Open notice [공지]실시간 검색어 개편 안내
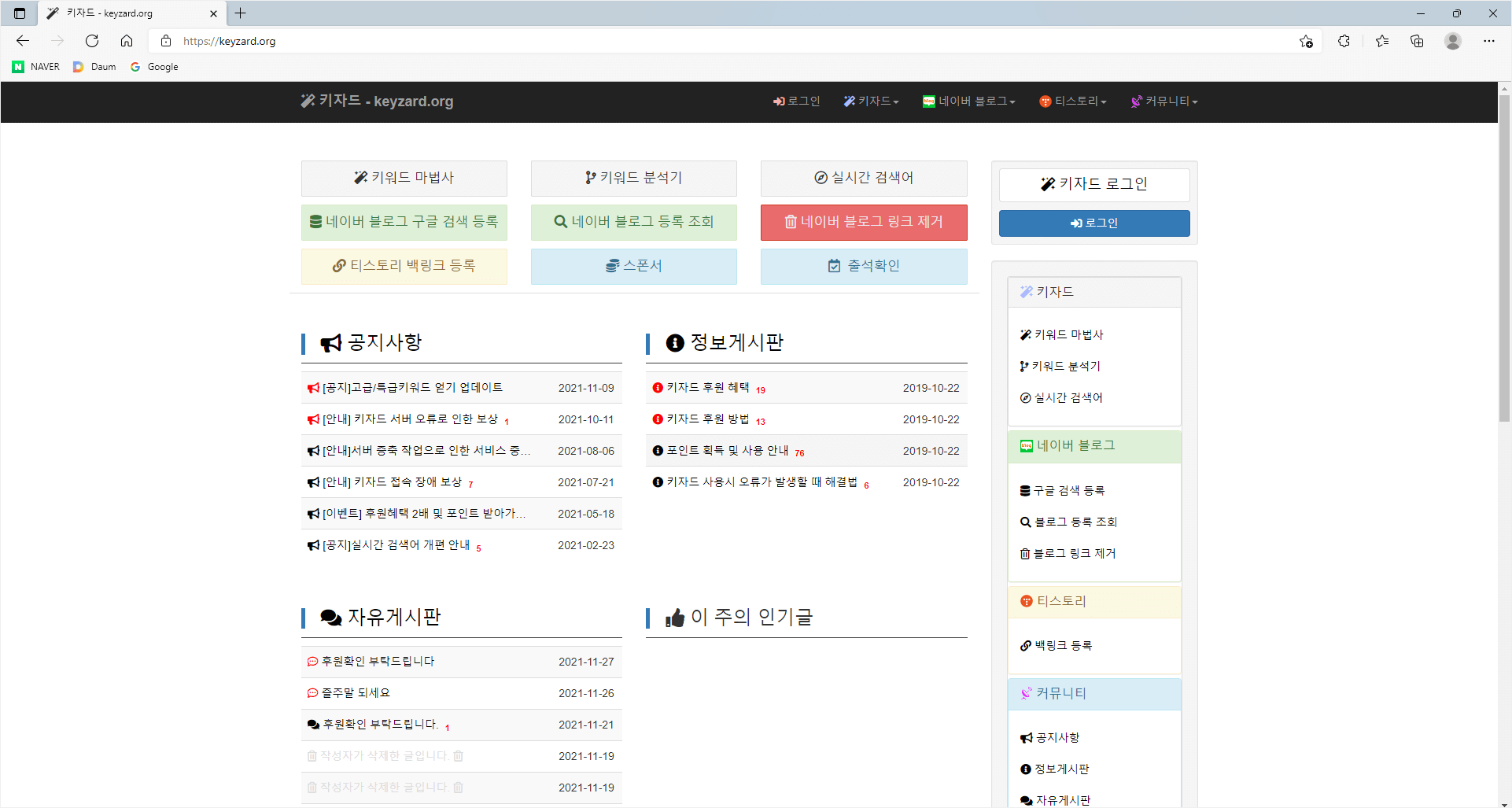 pyautogui.click(x=396, y=545)
